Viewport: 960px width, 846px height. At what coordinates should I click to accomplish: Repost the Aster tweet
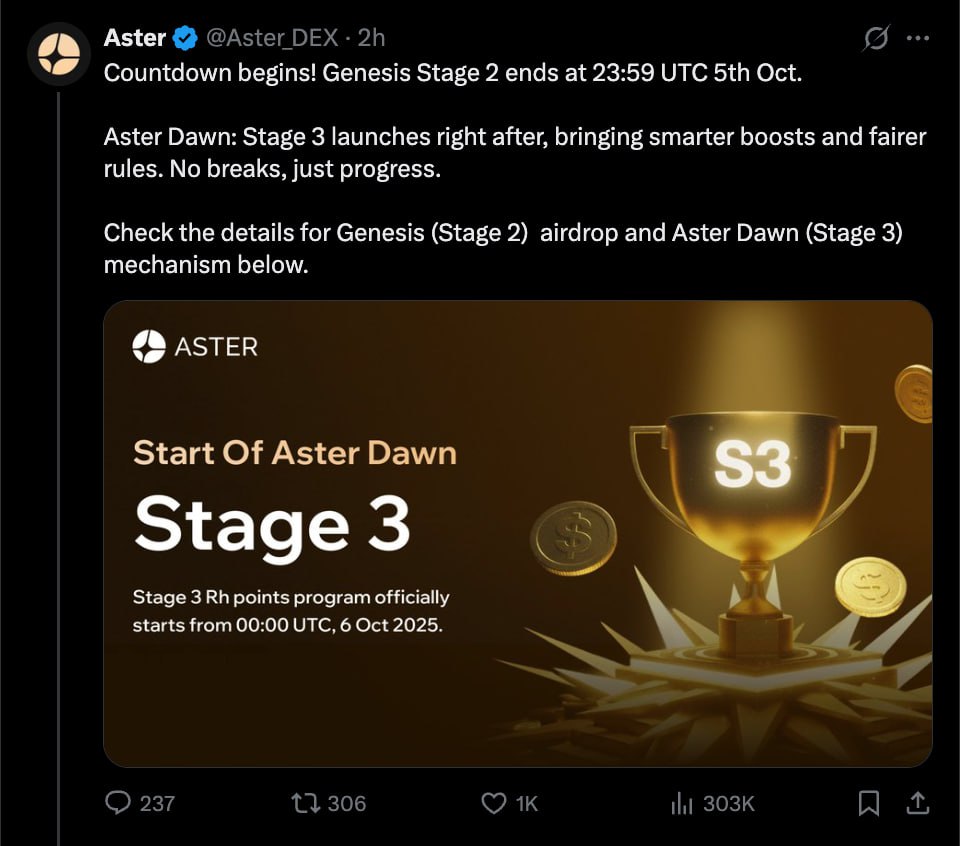pyautogui.click(x=303, y=802)
